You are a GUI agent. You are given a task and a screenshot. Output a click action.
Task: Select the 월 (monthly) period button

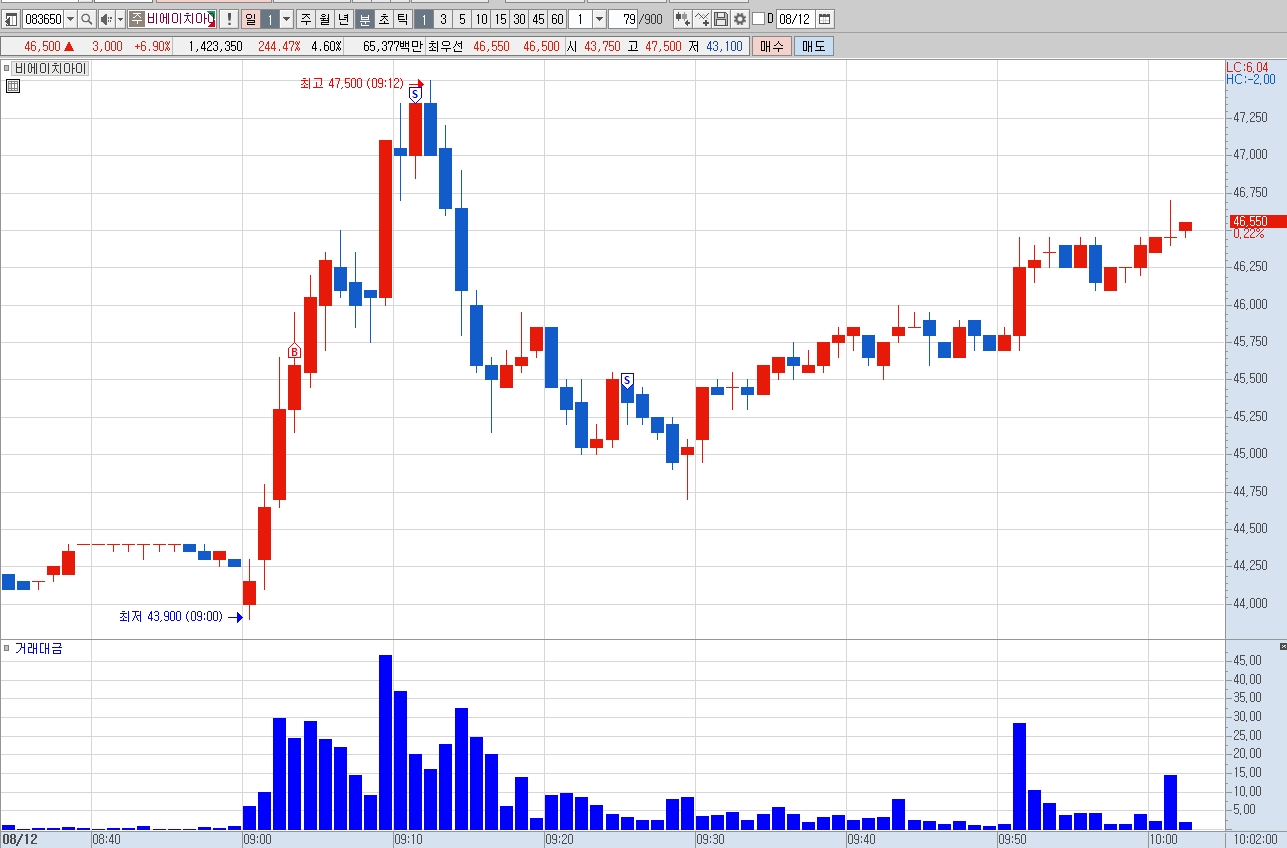point(325,19)
